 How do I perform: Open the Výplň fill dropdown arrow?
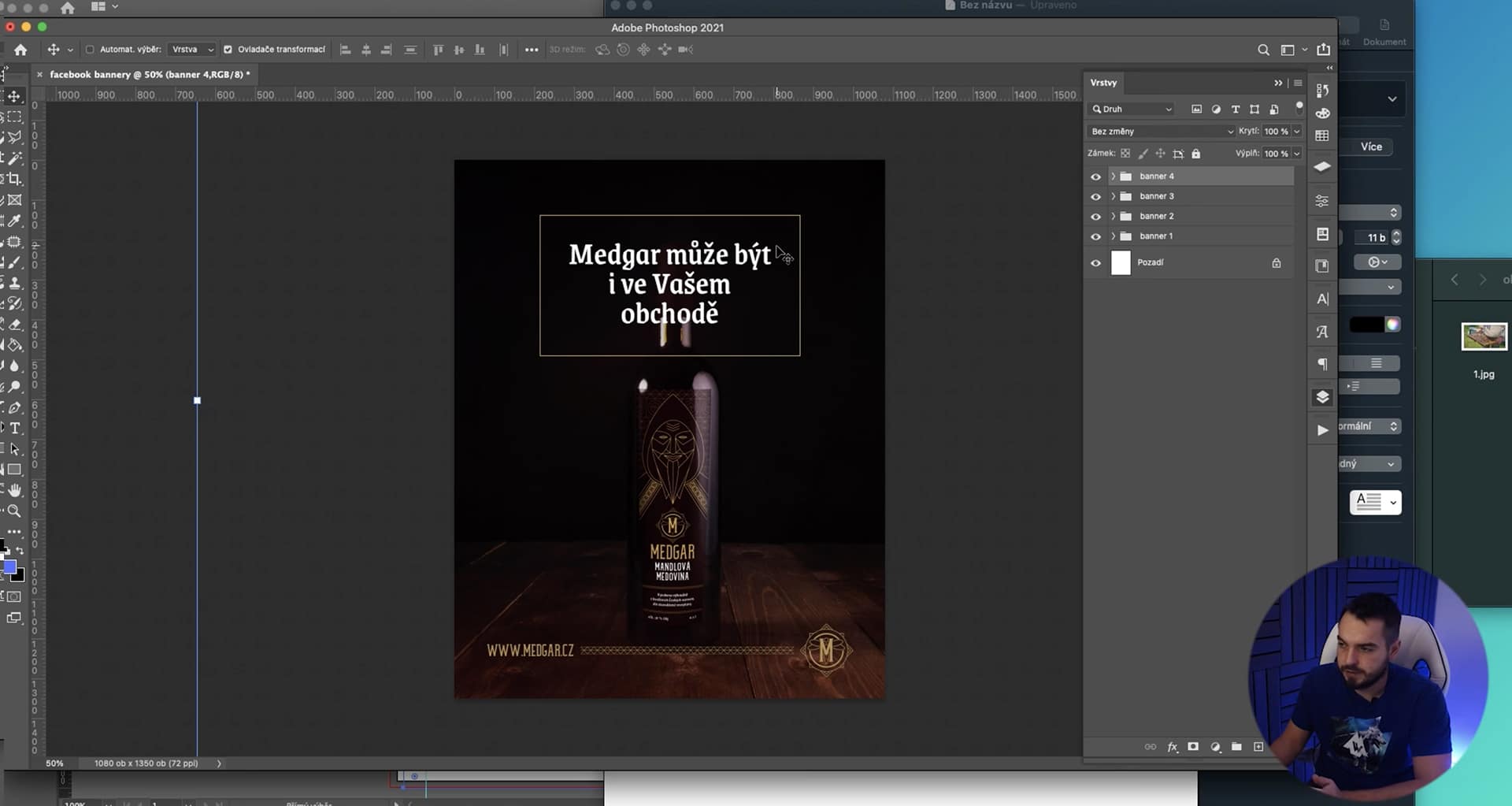(1296, 154)
